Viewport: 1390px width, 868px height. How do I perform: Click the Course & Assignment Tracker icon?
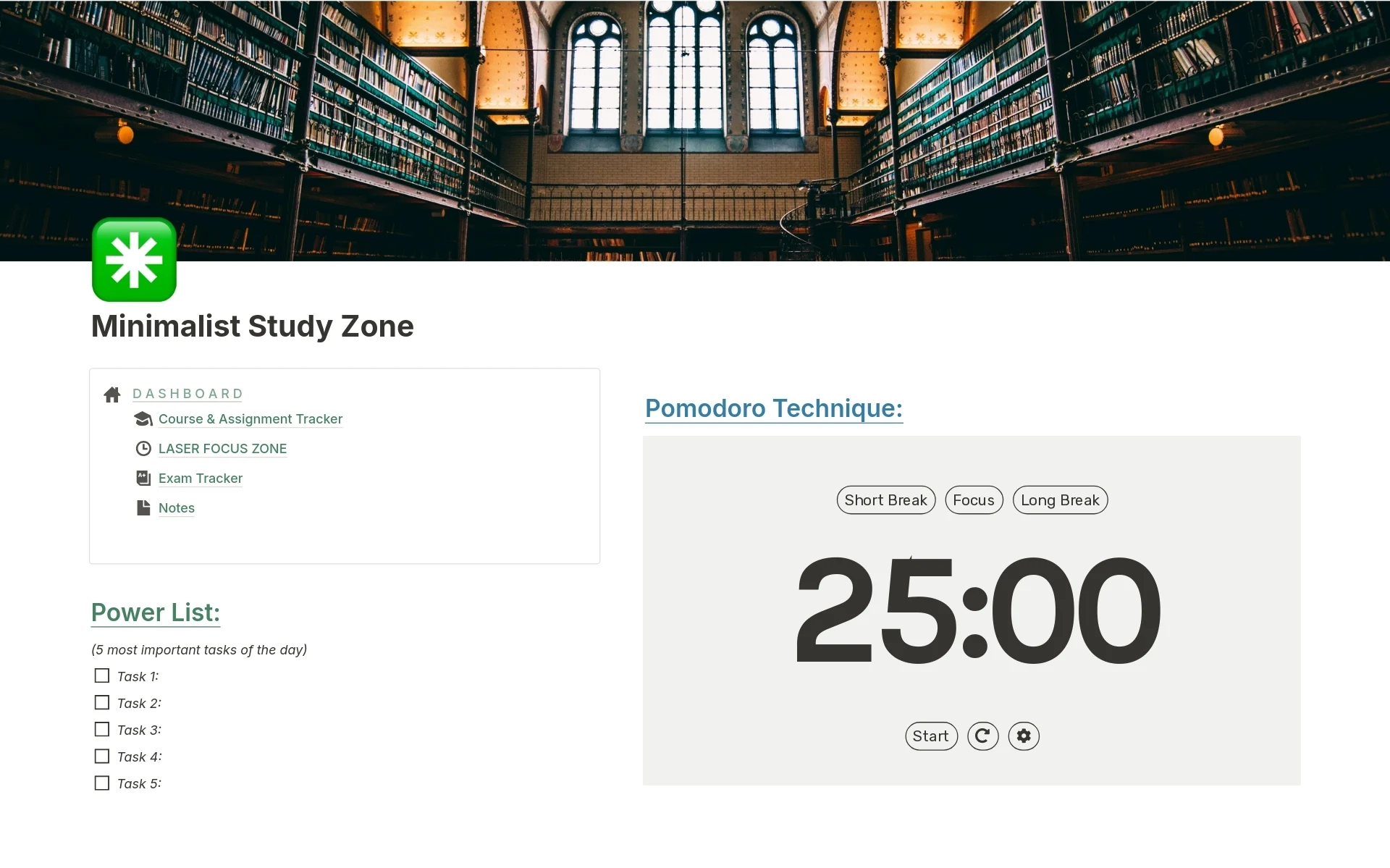click(144, 419)
